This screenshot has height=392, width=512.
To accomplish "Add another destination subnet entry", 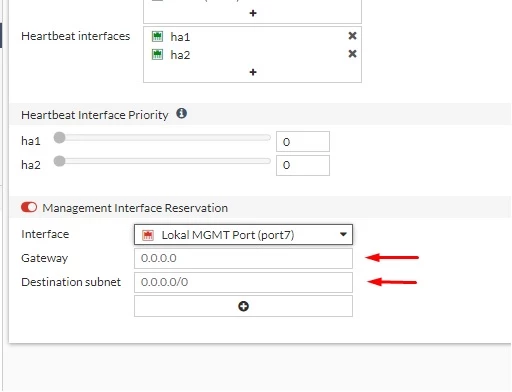I will pyautogui.click(x=243, y=306).
